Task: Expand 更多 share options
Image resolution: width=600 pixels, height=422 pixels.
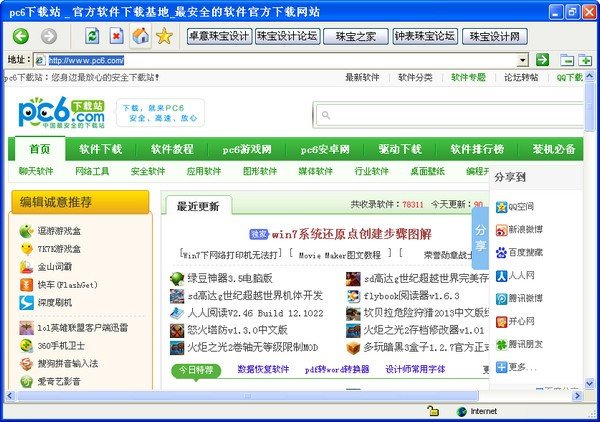Action: 518,366
